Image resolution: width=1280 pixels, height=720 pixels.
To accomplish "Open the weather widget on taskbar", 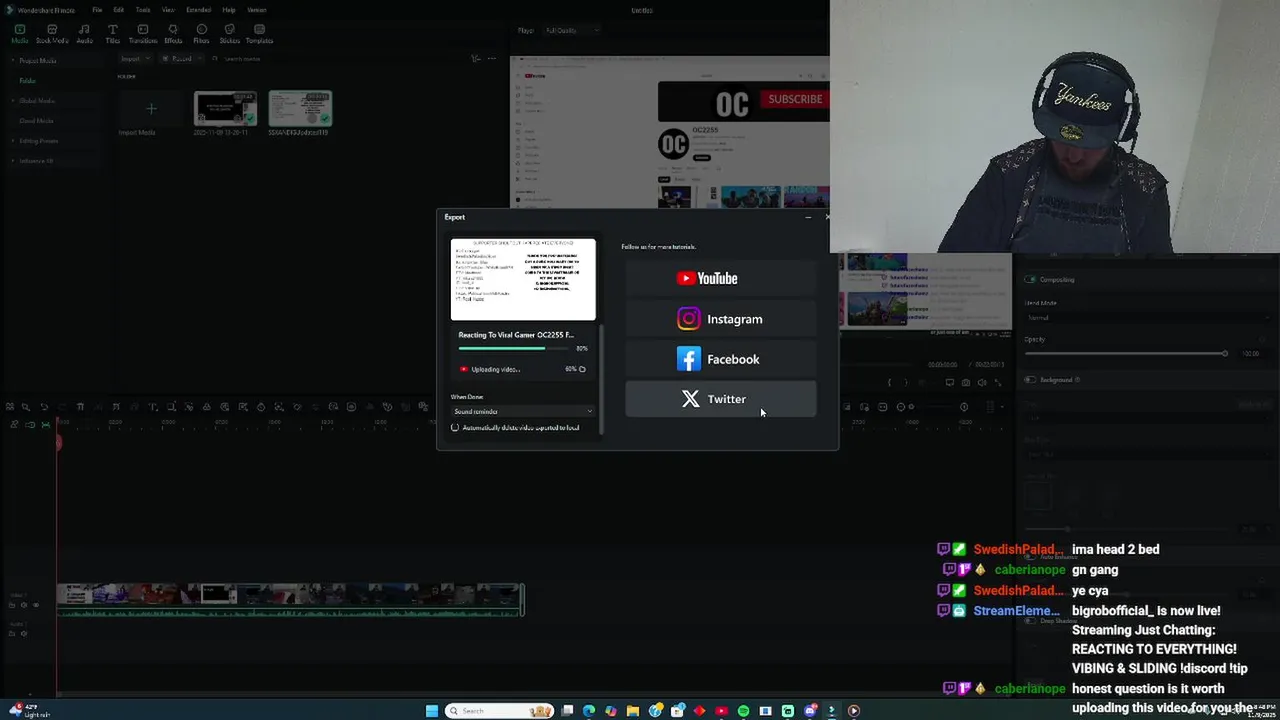I will tap(30, 711).
